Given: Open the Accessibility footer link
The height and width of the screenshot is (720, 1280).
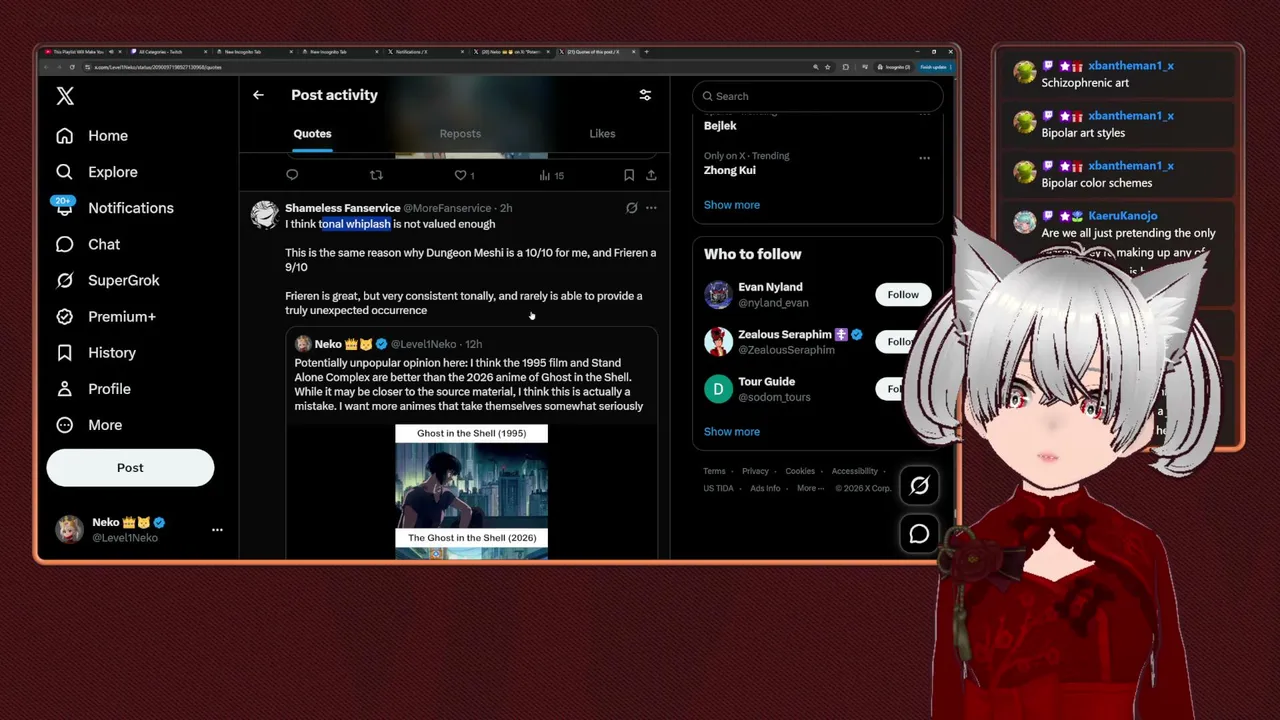Looking at the screenshot, I should pos(855,471).
